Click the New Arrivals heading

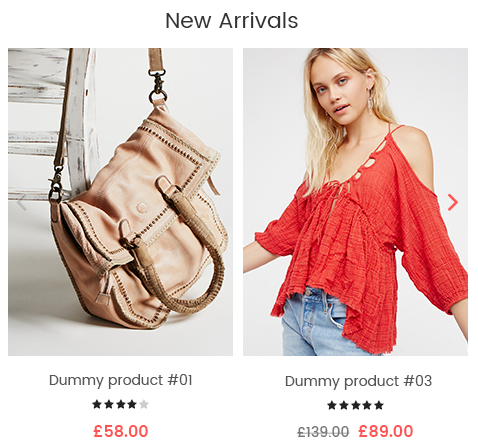[232, 20]
